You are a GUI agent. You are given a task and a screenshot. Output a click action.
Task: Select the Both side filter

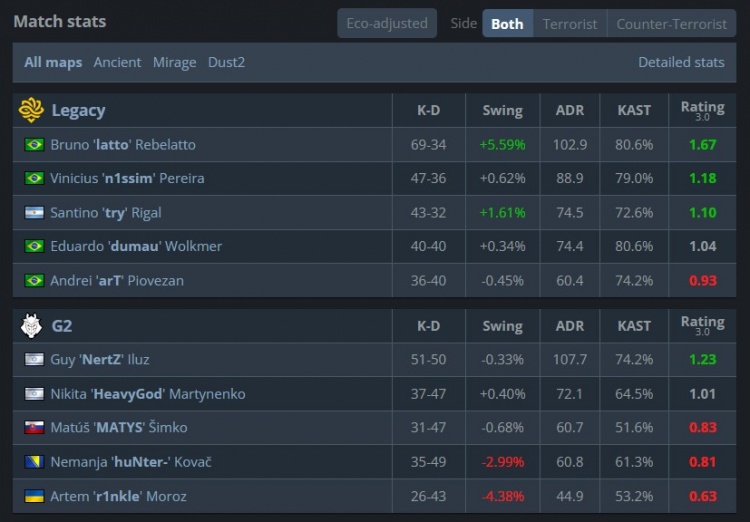pyautogui.click(x=507, y=23)
